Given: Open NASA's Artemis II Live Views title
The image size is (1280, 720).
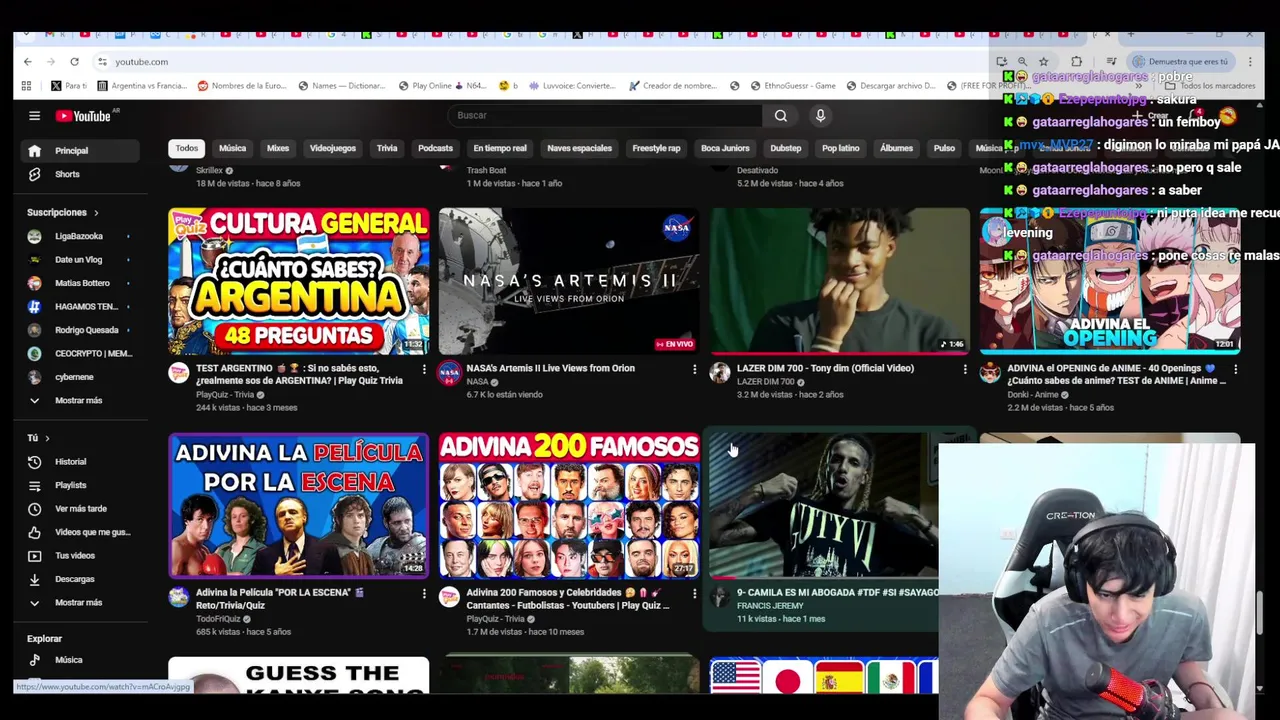Looking at the screenshot, I should click(551, 368).
